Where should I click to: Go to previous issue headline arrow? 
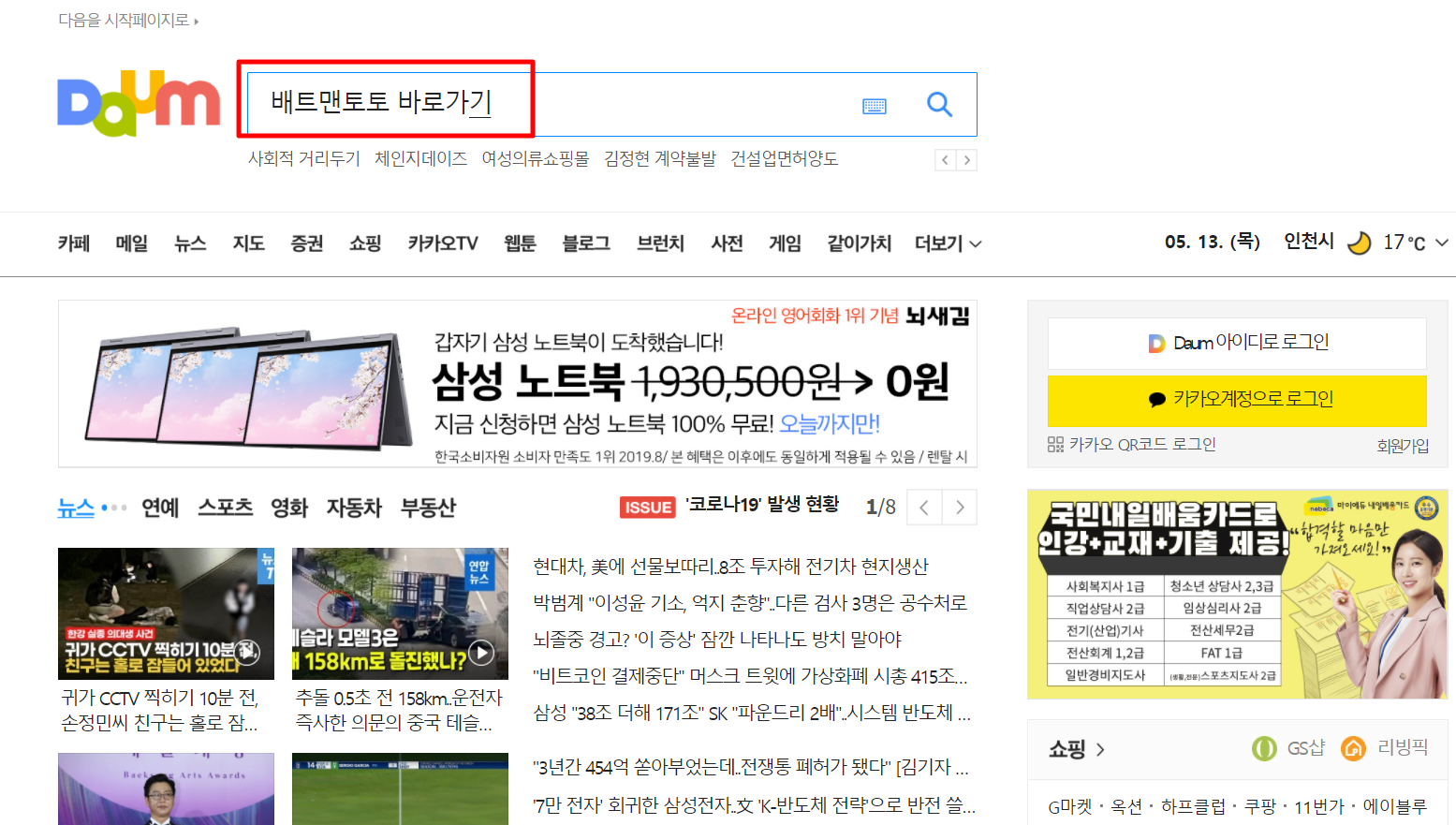[924, 508]
